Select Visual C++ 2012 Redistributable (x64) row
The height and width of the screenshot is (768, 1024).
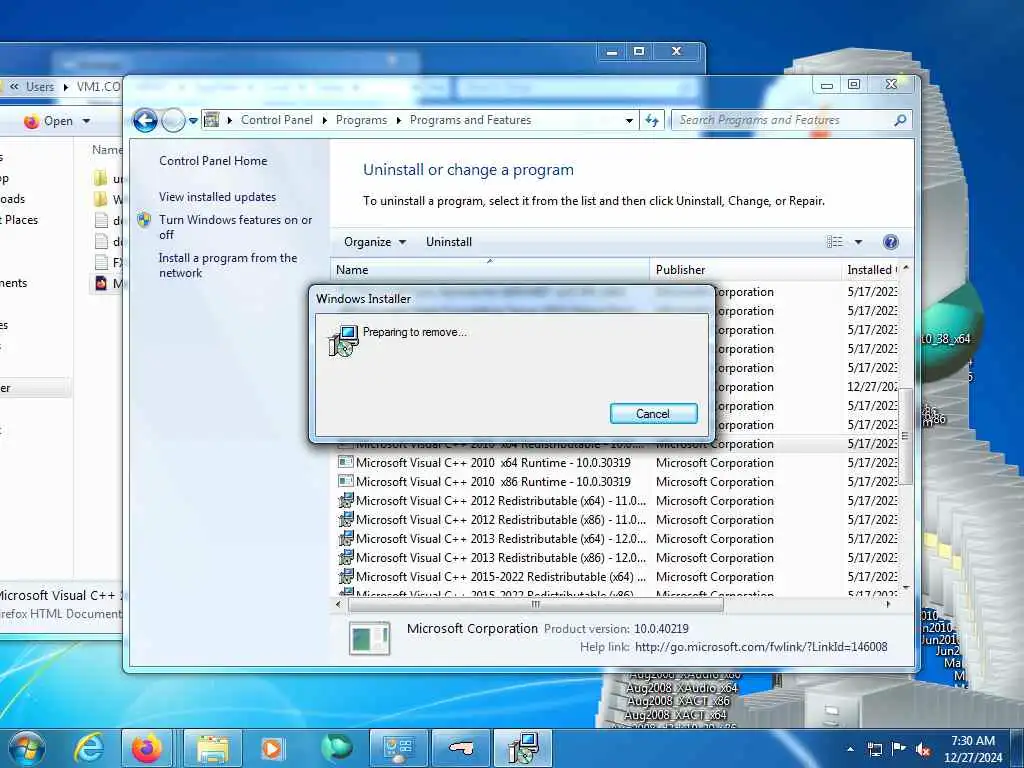[617, 501]
